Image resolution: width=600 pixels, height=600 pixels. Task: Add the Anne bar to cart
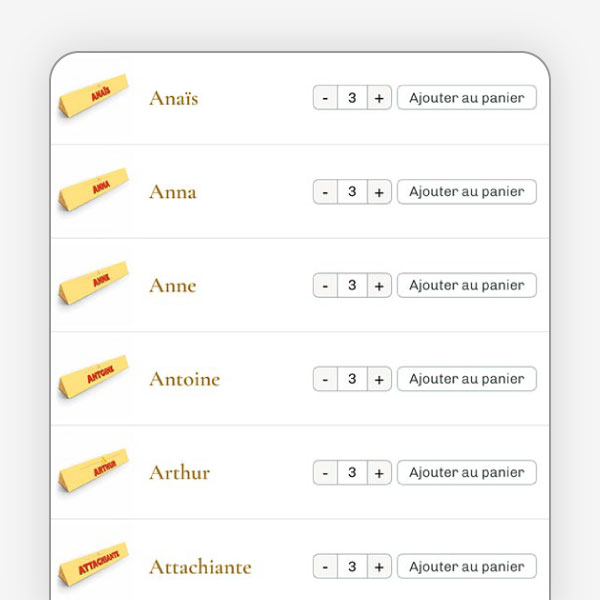[x=467, y=285]
